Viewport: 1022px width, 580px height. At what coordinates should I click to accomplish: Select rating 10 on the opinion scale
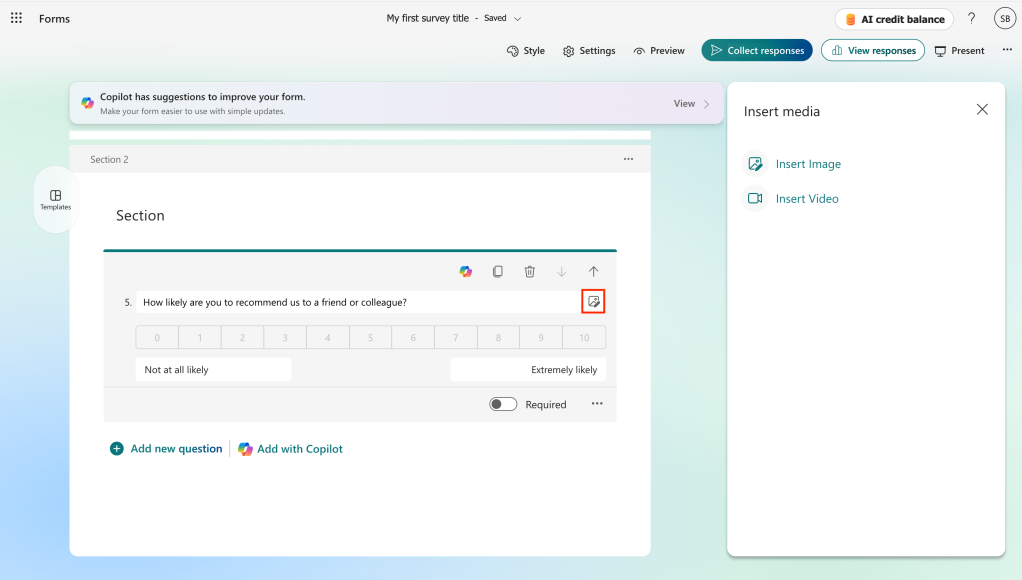[x=583, y=337]
